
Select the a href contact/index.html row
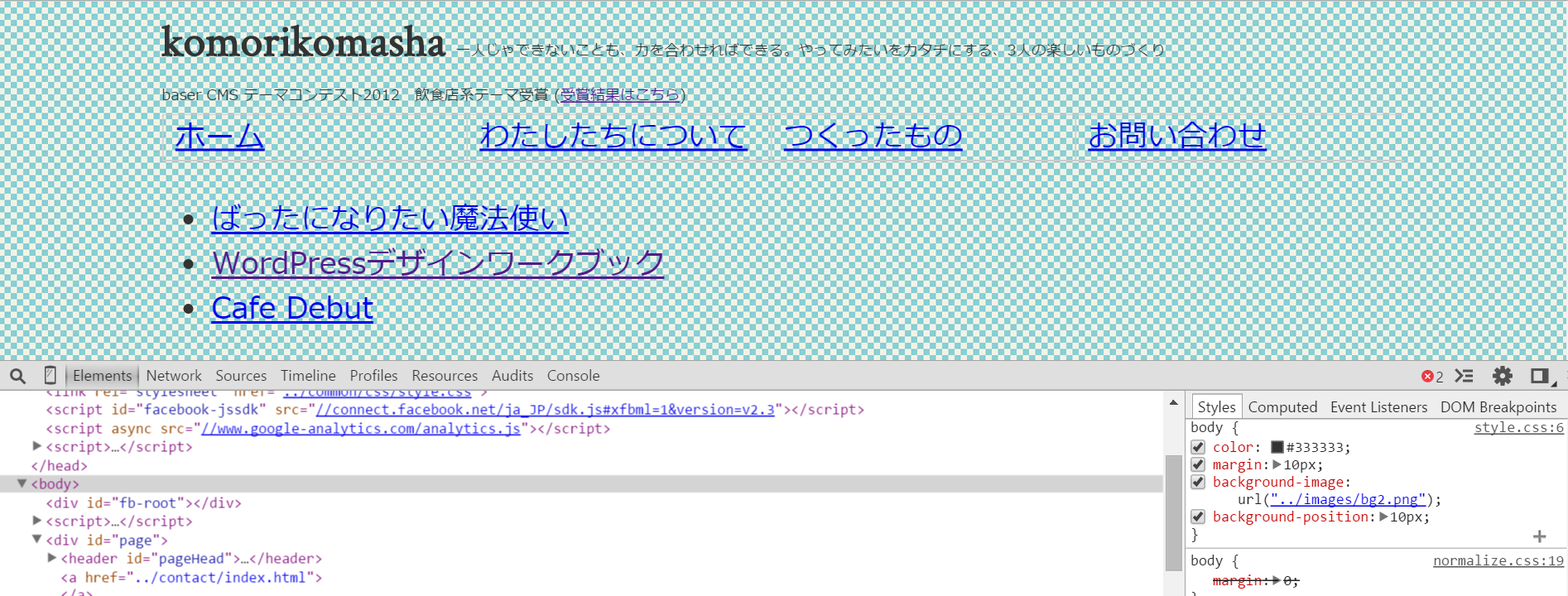click(x=581, y=577)
